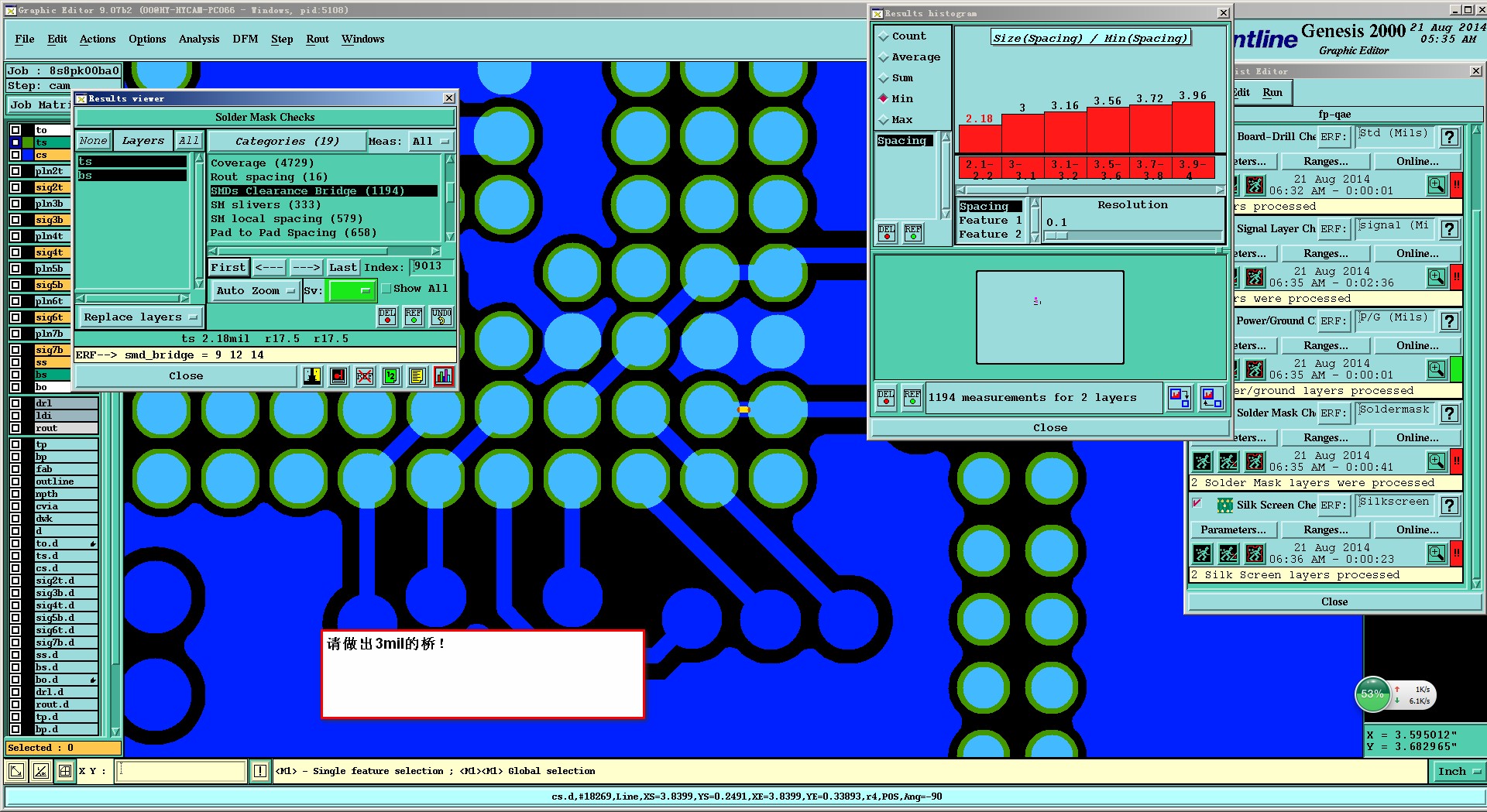Toggle visibility box for layer sig2t

[x=15, y=187]
